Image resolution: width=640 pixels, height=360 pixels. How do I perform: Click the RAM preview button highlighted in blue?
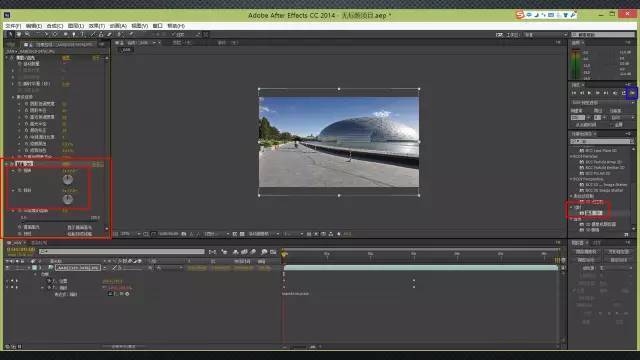click(x=632, y=93)
